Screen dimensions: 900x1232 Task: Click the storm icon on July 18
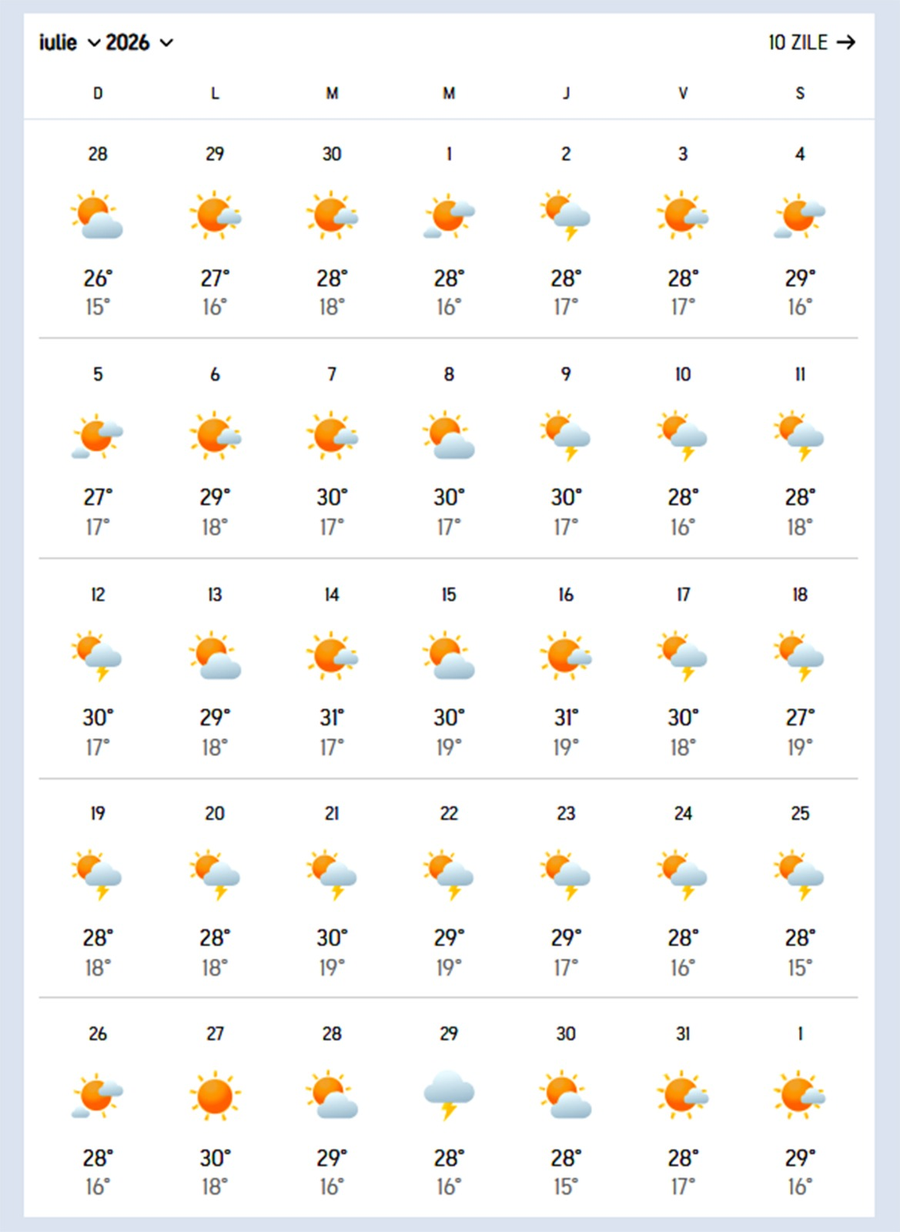(800, 655)
